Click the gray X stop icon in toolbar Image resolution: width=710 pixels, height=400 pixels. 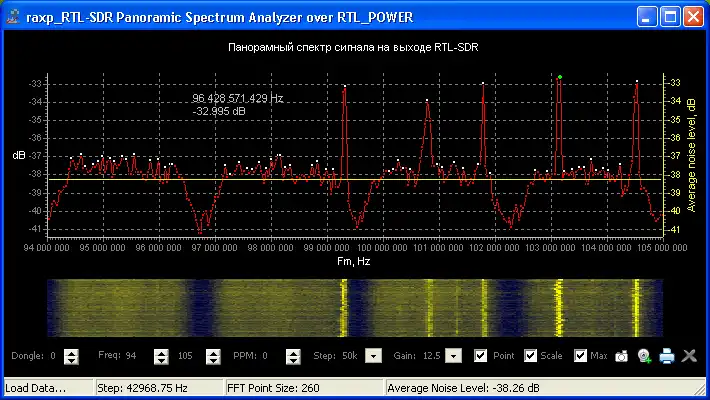tap(689, 356)
